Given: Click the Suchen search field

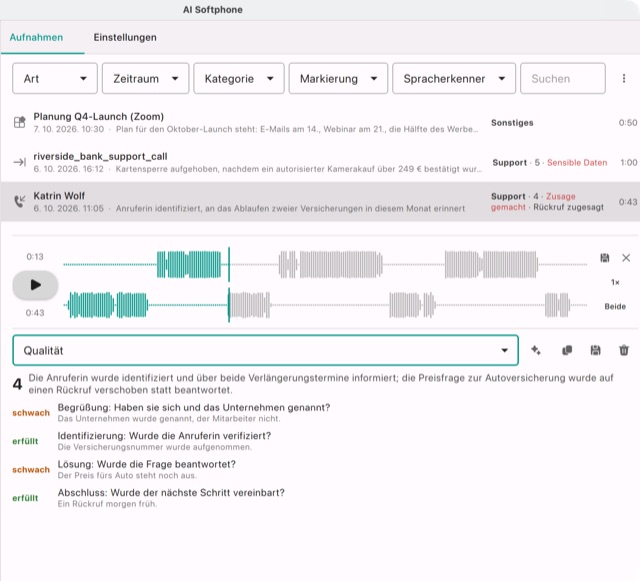Looking at the screenshot, I should (x=562, y=78).
